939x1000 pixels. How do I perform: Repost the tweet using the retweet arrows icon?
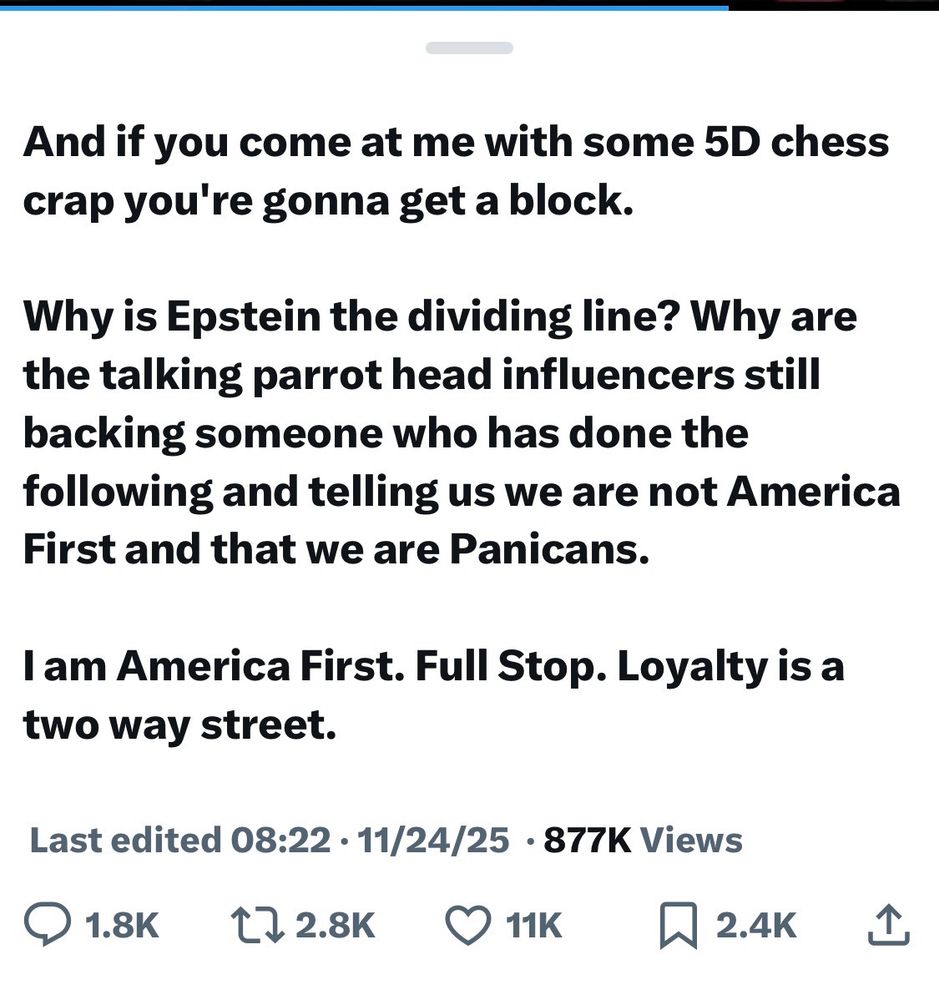pos(257,925)
